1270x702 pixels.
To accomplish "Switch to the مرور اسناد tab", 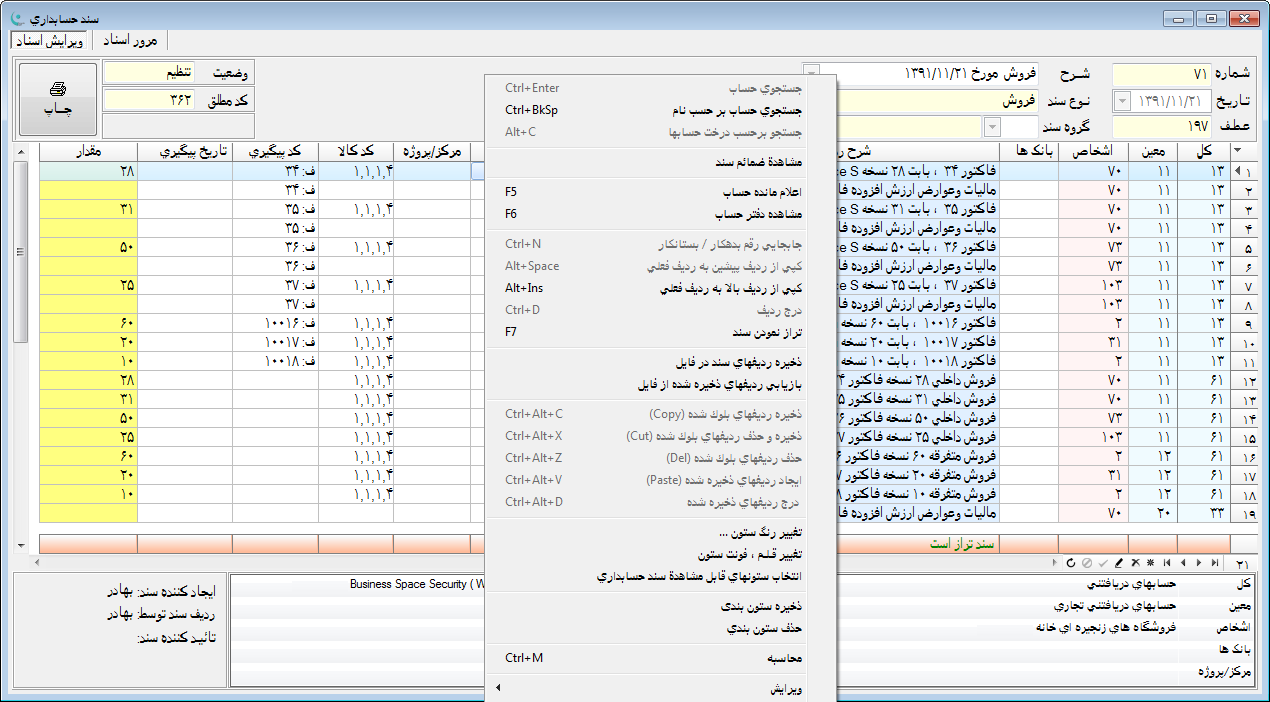I will click(132, 40).
